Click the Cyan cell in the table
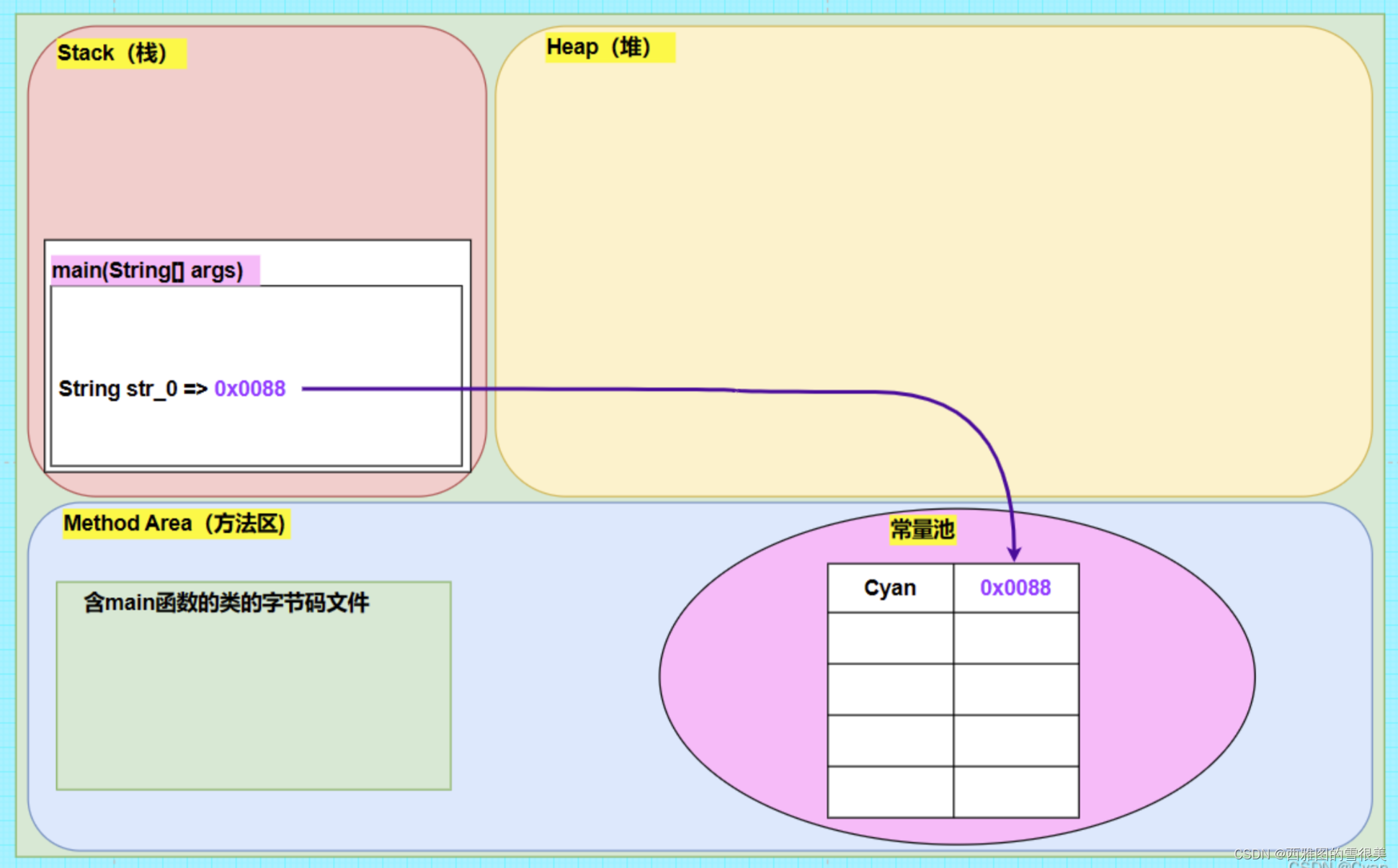 [x=891, y=589]
